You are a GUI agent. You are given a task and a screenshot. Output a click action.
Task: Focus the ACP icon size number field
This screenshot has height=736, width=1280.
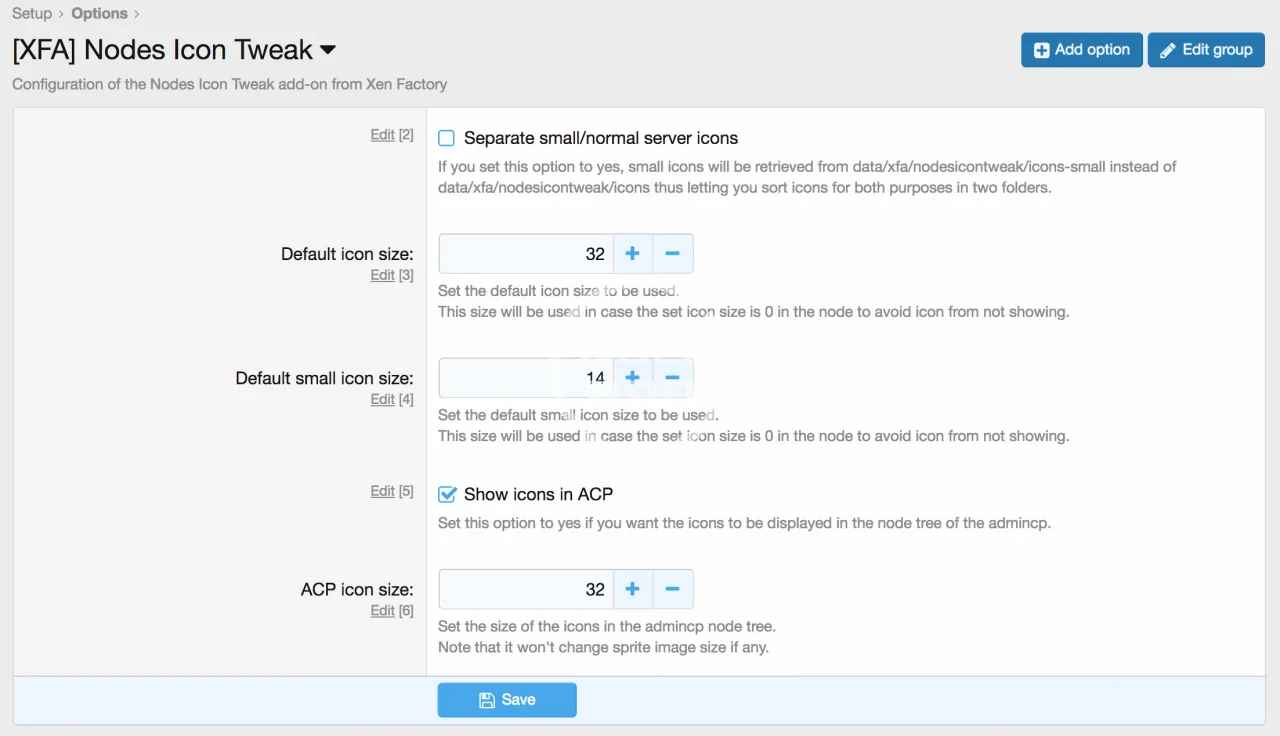click(x=525, y=590)
